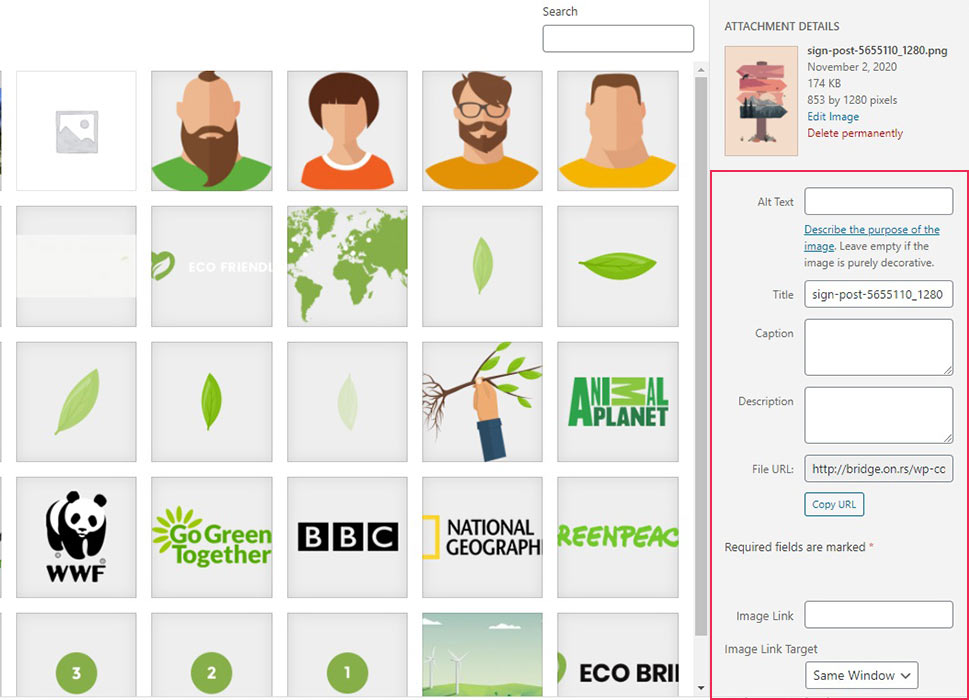Screen dimensions: 969x700
Task: Select the Animal Planet logo thumbnail
Action: click(618, 402)
